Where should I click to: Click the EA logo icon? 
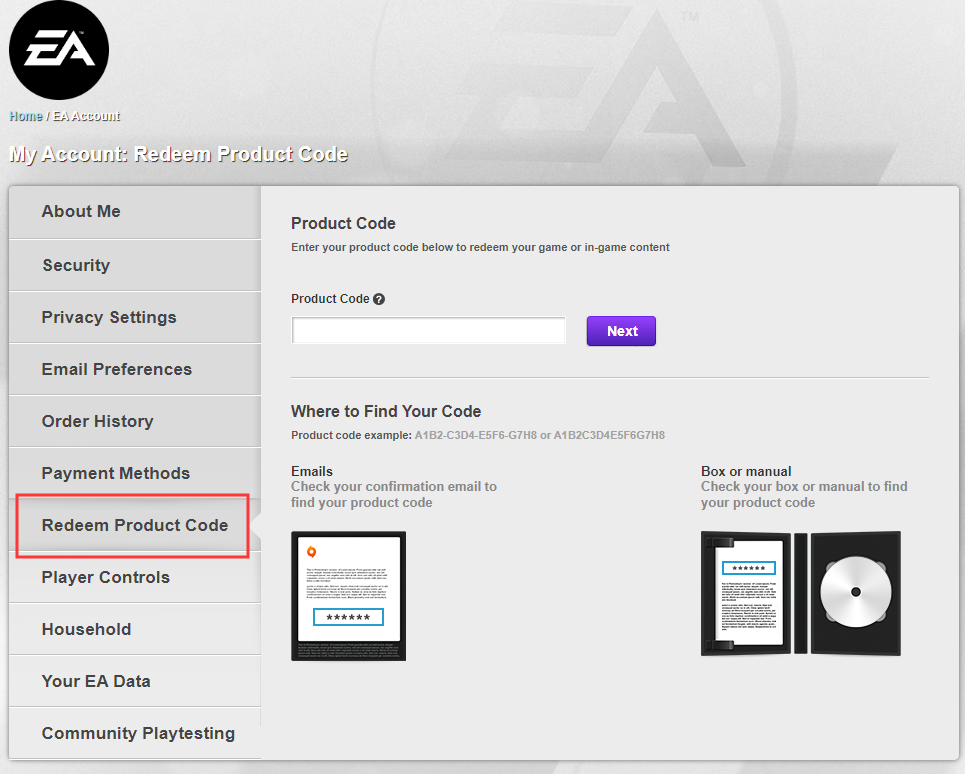pyautogui.click(x=59, y=50)
